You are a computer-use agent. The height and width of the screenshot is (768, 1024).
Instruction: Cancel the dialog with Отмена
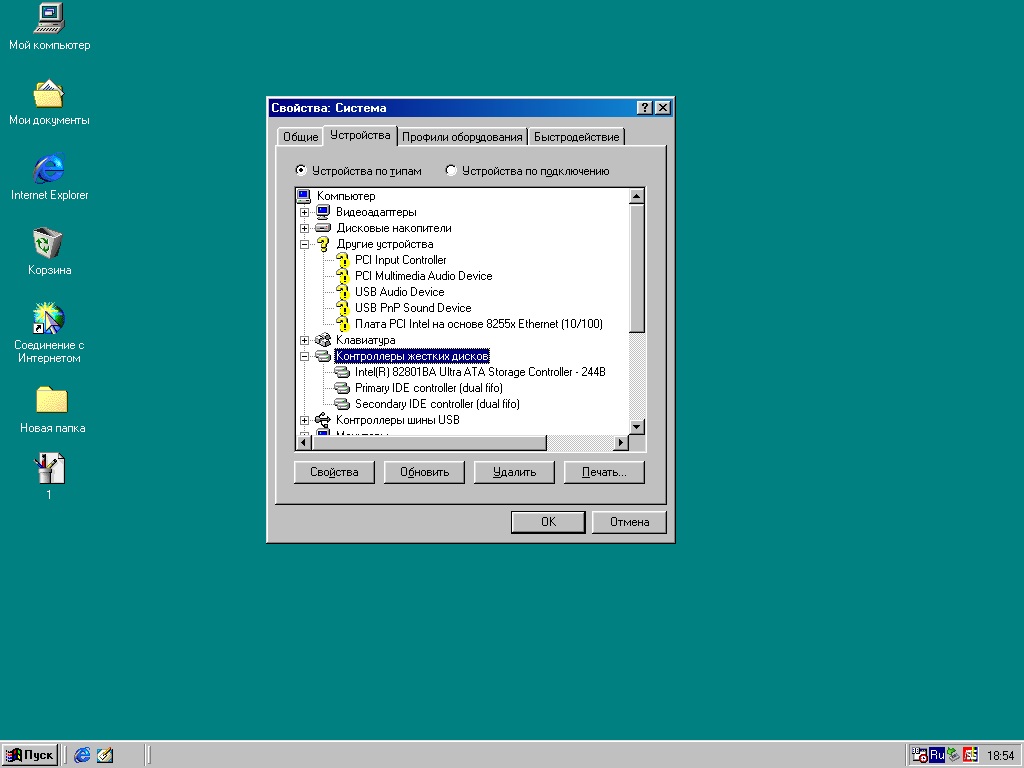(x=630, y=522)
